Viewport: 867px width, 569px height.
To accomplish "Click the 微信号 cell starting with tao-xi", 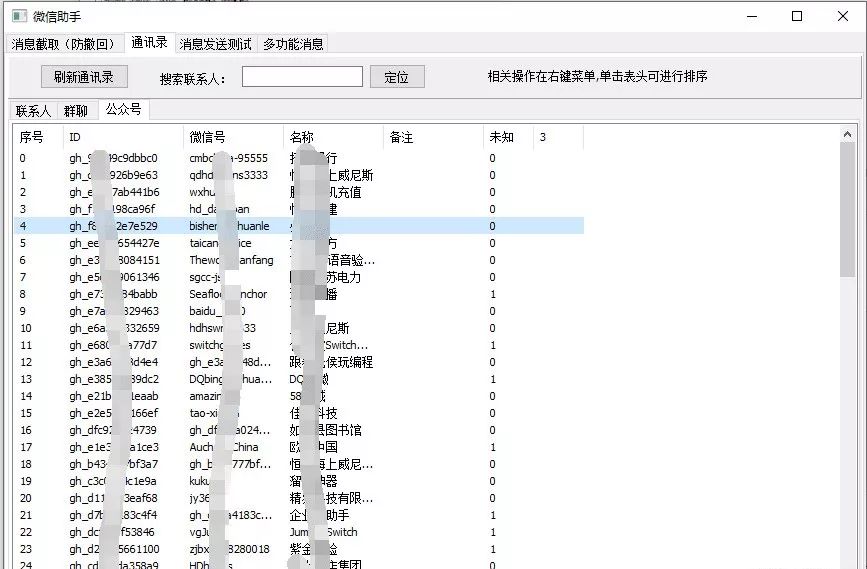I will tap(213, 413).
